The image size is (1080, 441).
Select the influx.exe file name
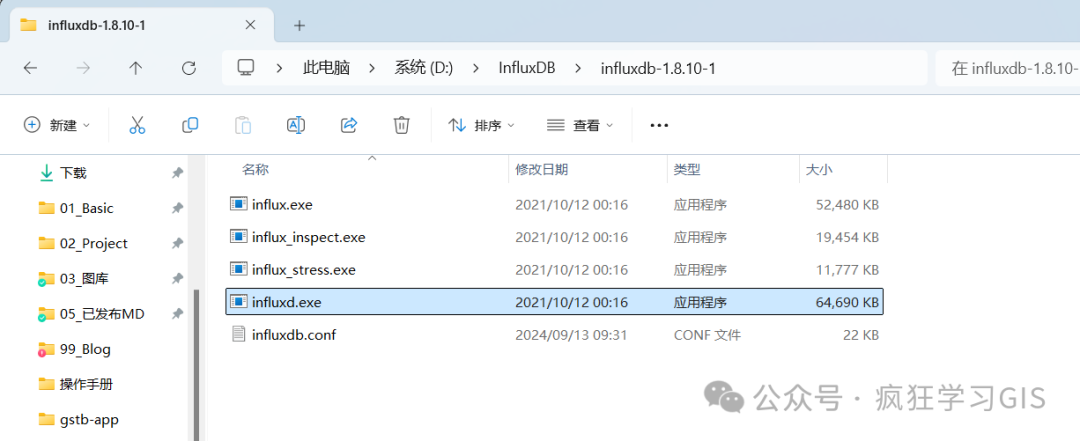click(283, 205)
